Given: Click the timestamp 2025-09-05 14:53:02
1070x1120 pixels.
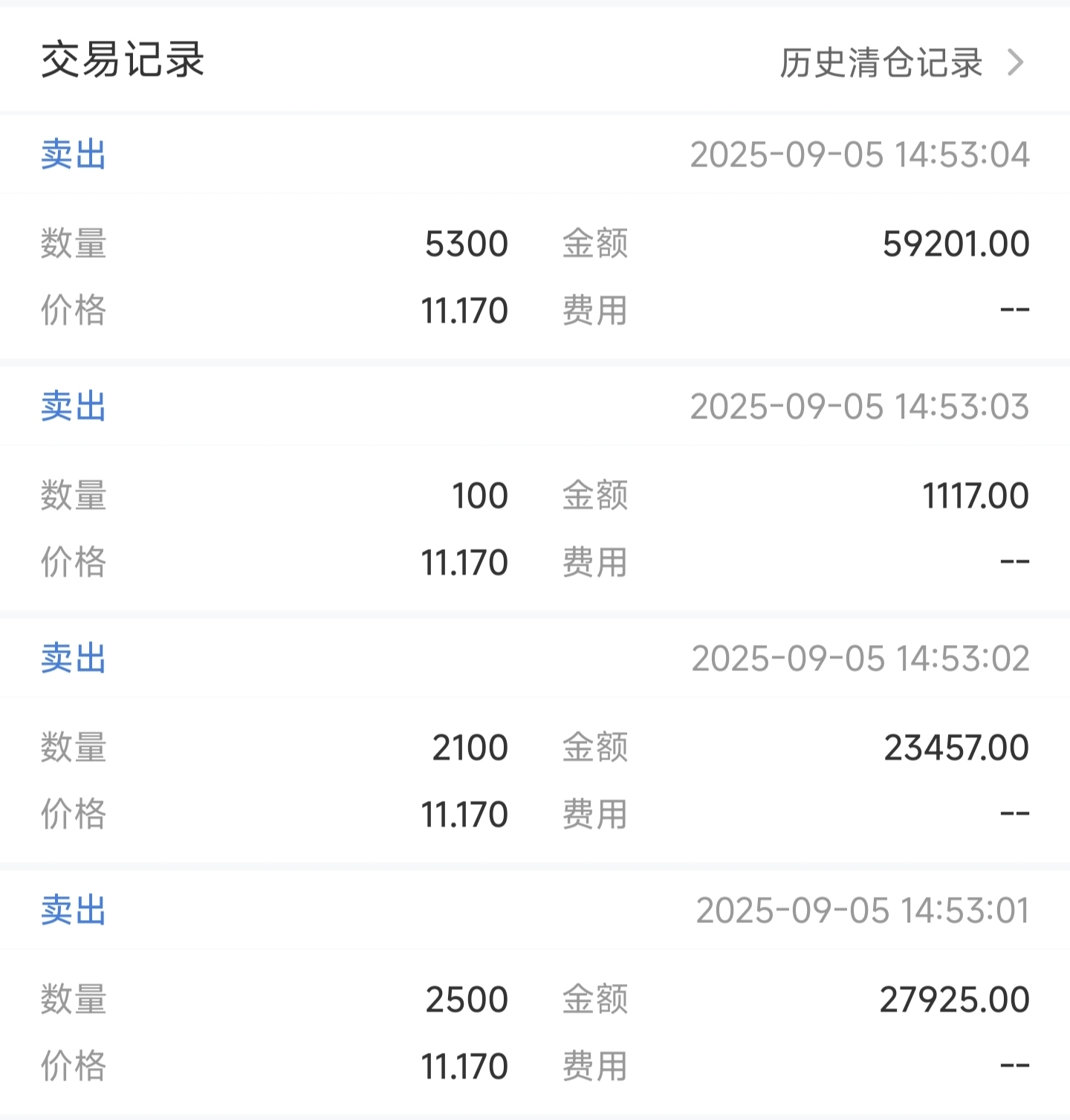Looking at the screenshot, I should (x=860, y=658).
